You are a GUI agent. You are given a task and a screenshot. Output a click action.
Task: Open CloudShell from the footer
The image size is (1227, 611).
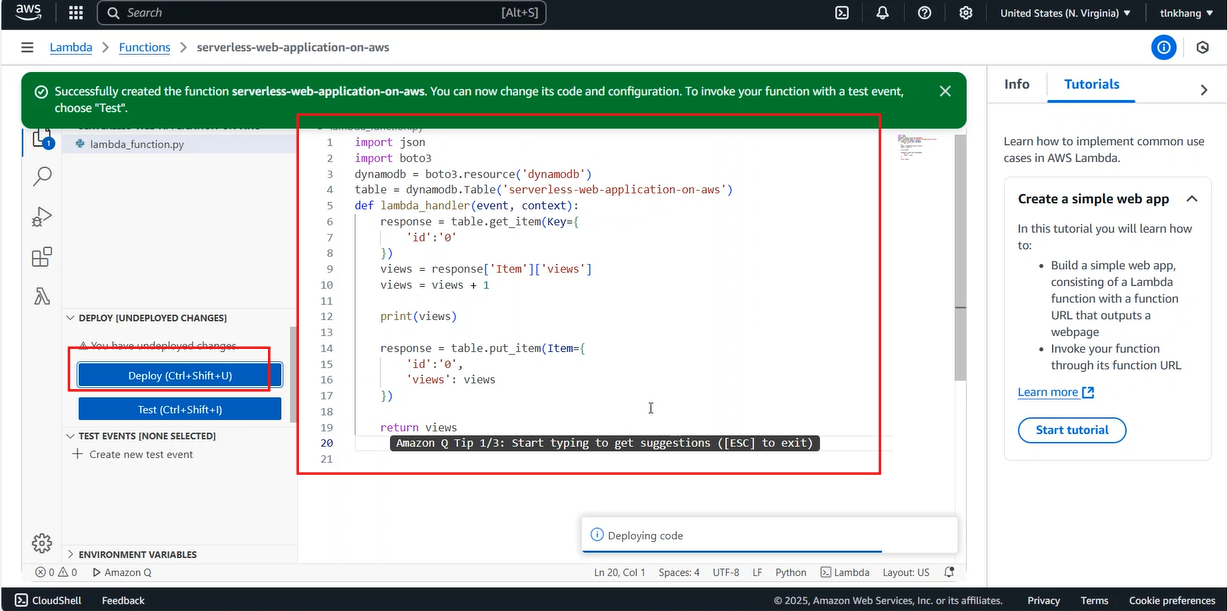pos(49,600)
